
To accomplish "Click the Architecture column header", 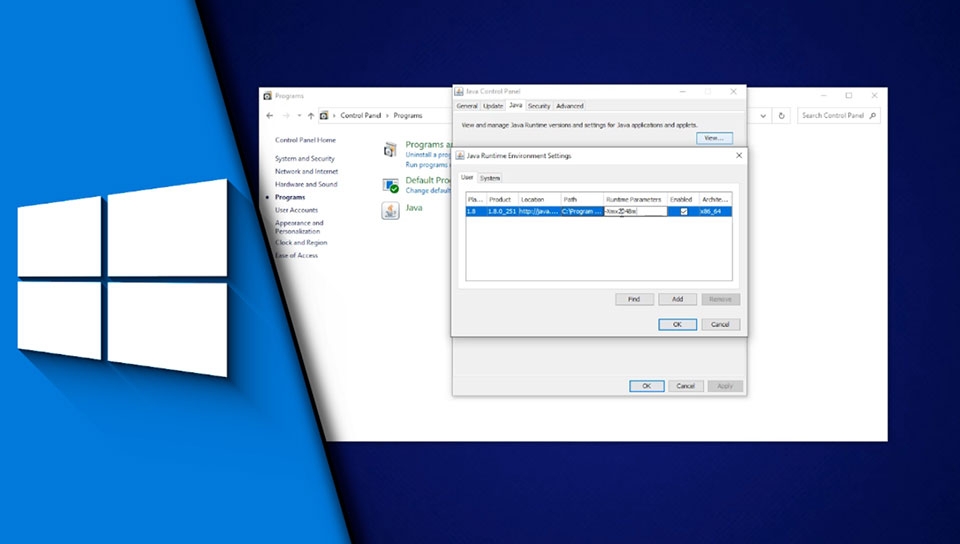I will pos(716,199).
